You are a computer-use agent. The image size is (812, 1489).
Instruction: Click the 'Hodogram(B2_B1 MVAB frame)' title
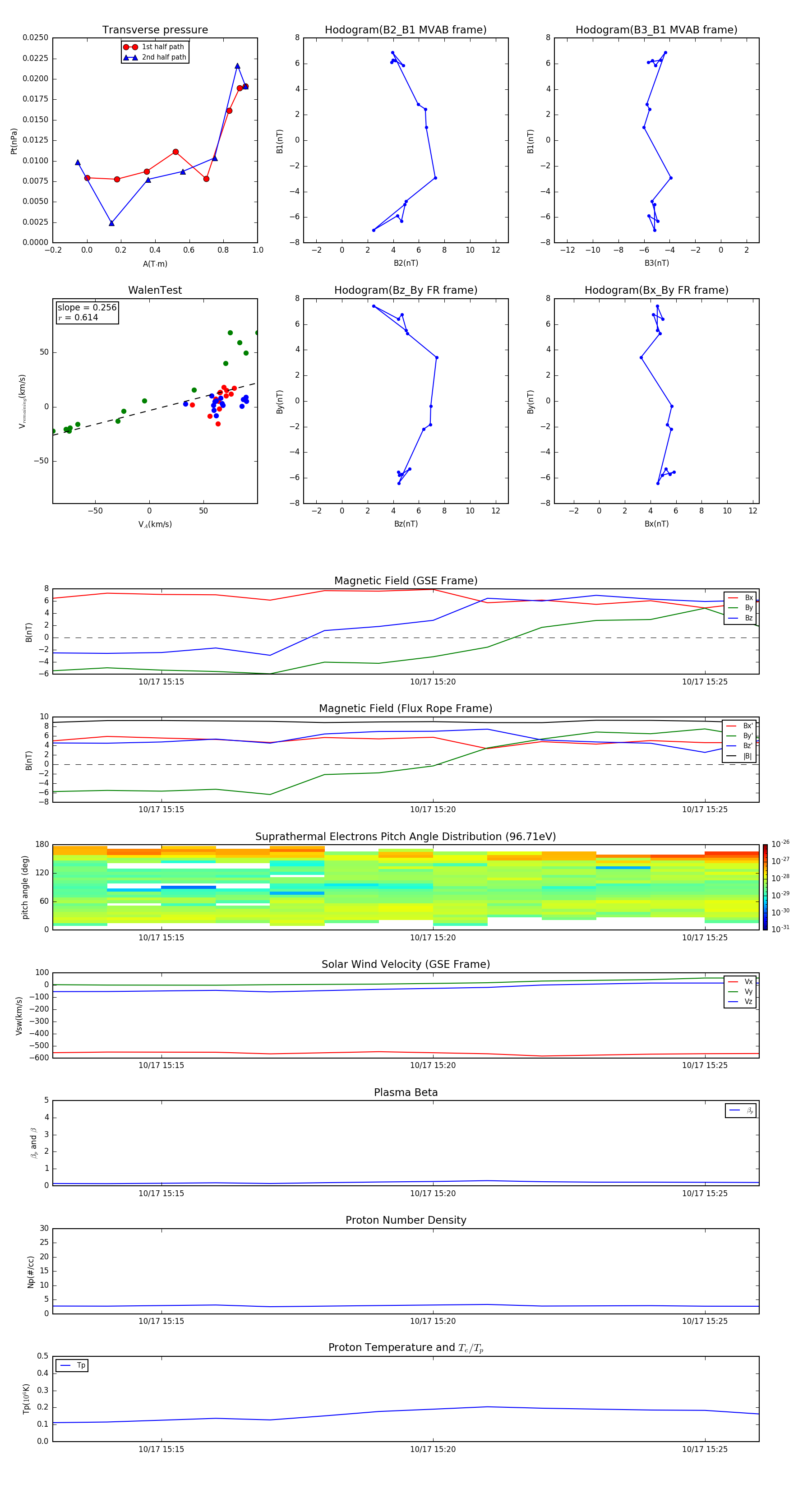(x=406, y=29)
